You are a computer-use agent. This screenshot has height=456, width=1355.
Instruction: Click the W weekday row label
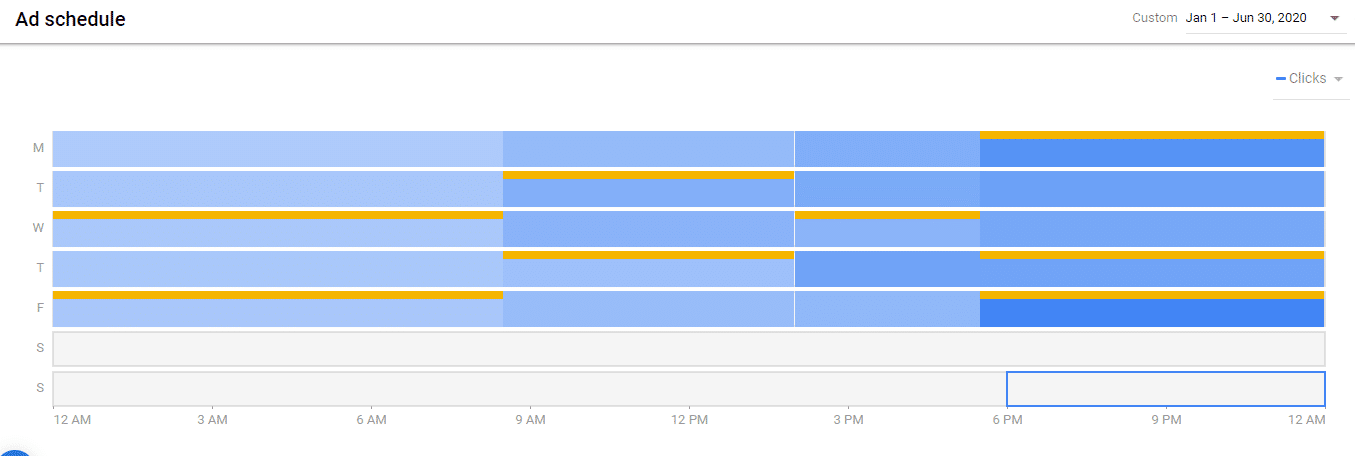[38, 228]
